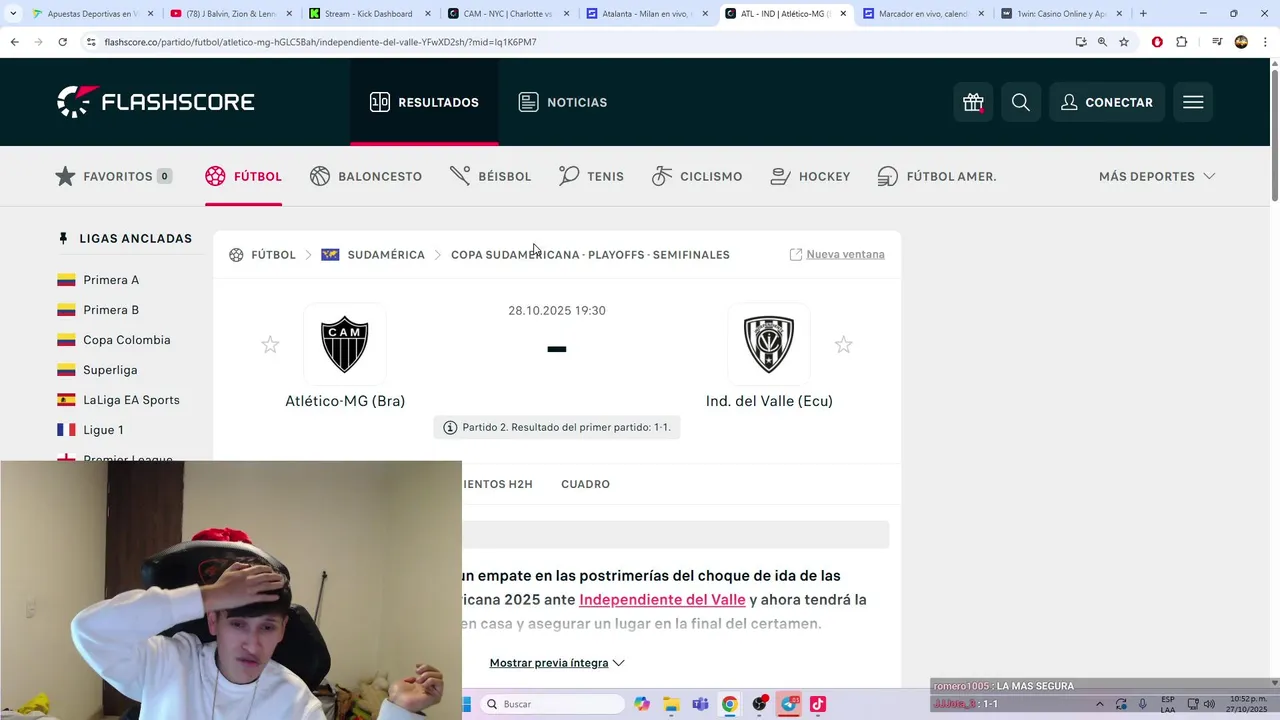The height and width of the screenshot is (720, 1280).
Task: Toggle favorite star for Ind. del Valle
Action: coord(844,345)
